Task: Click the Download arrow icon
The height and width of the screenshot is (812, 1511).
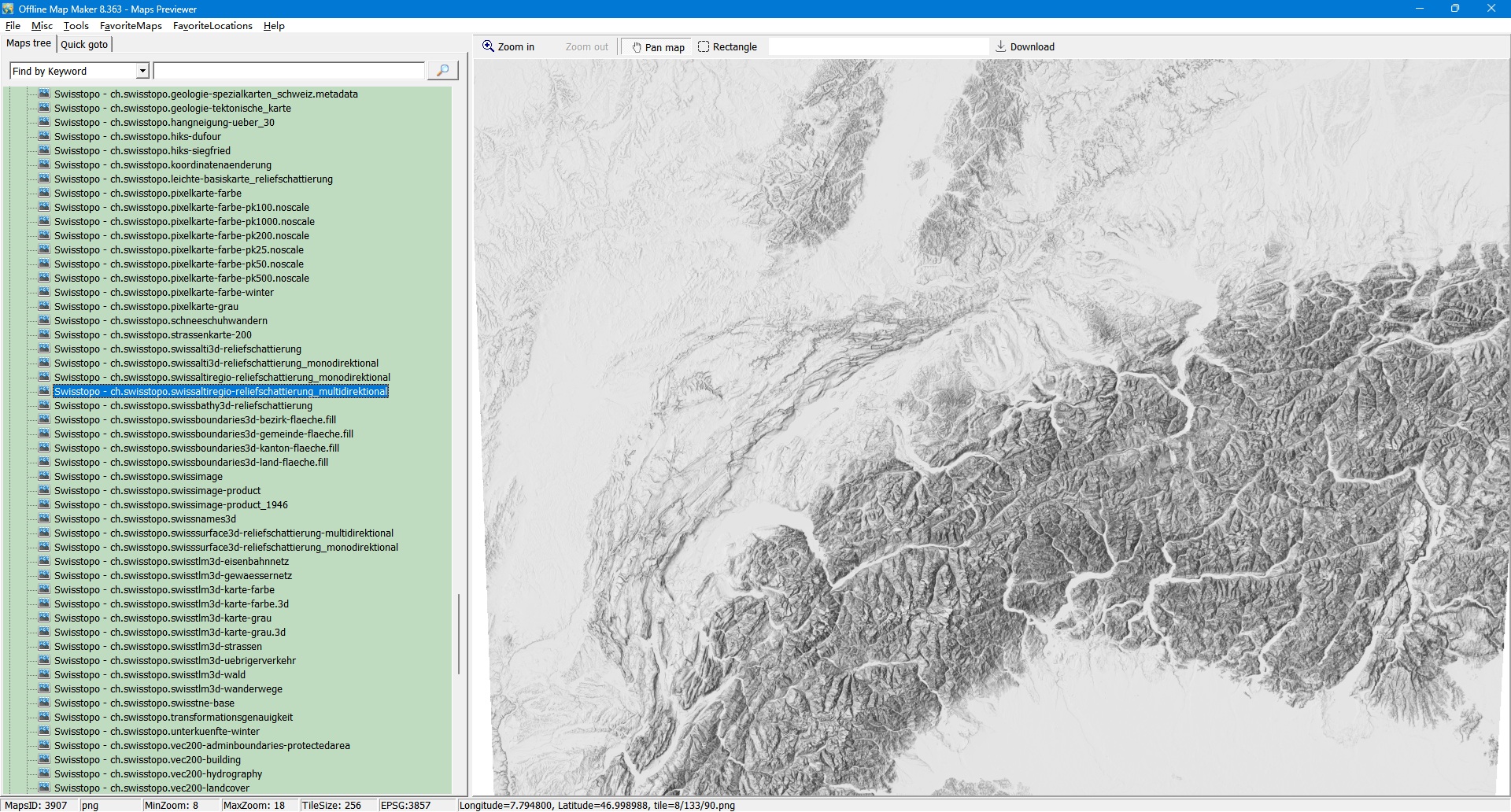Action: (x=1000, y=46)
